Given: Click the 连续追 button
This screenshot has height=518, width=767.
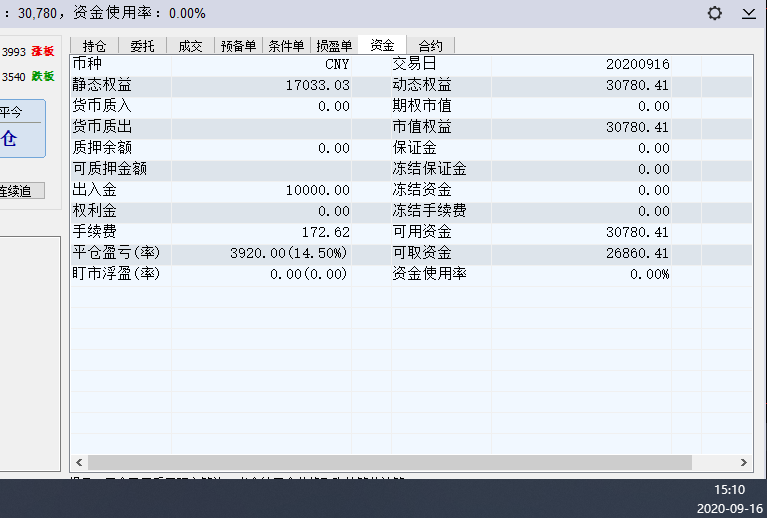Looking at the screenshot, I should 22,191.
